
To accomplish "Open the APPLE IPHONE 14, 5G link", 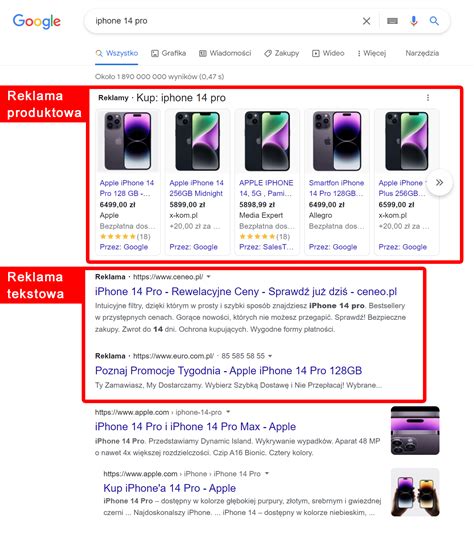I will pyautogui.click(x=266, y=188).
